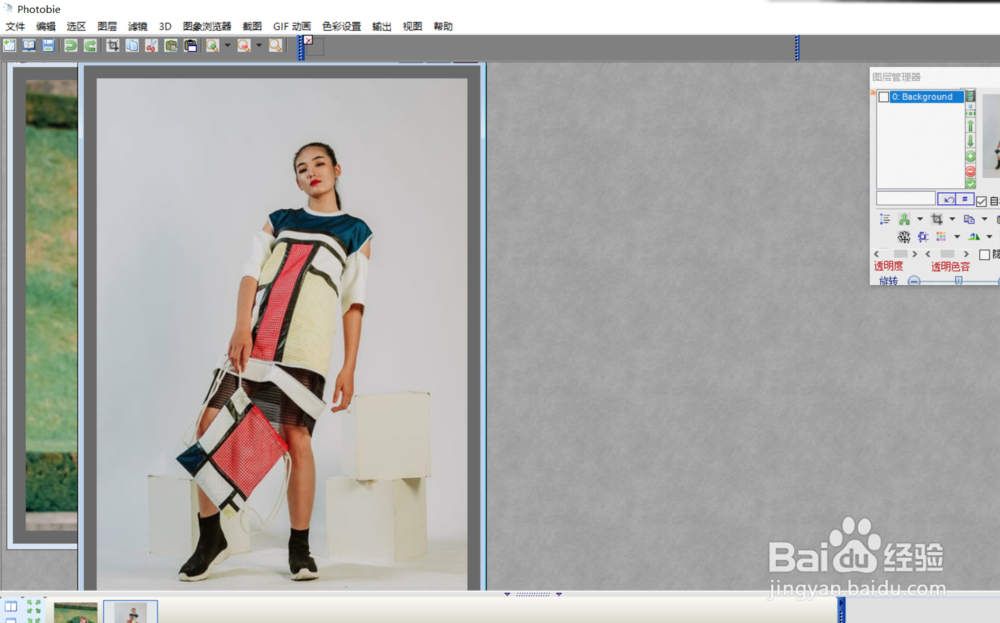Move layer down with green arrow
This screenshot has width=1000, height=623.
point(971,141)
